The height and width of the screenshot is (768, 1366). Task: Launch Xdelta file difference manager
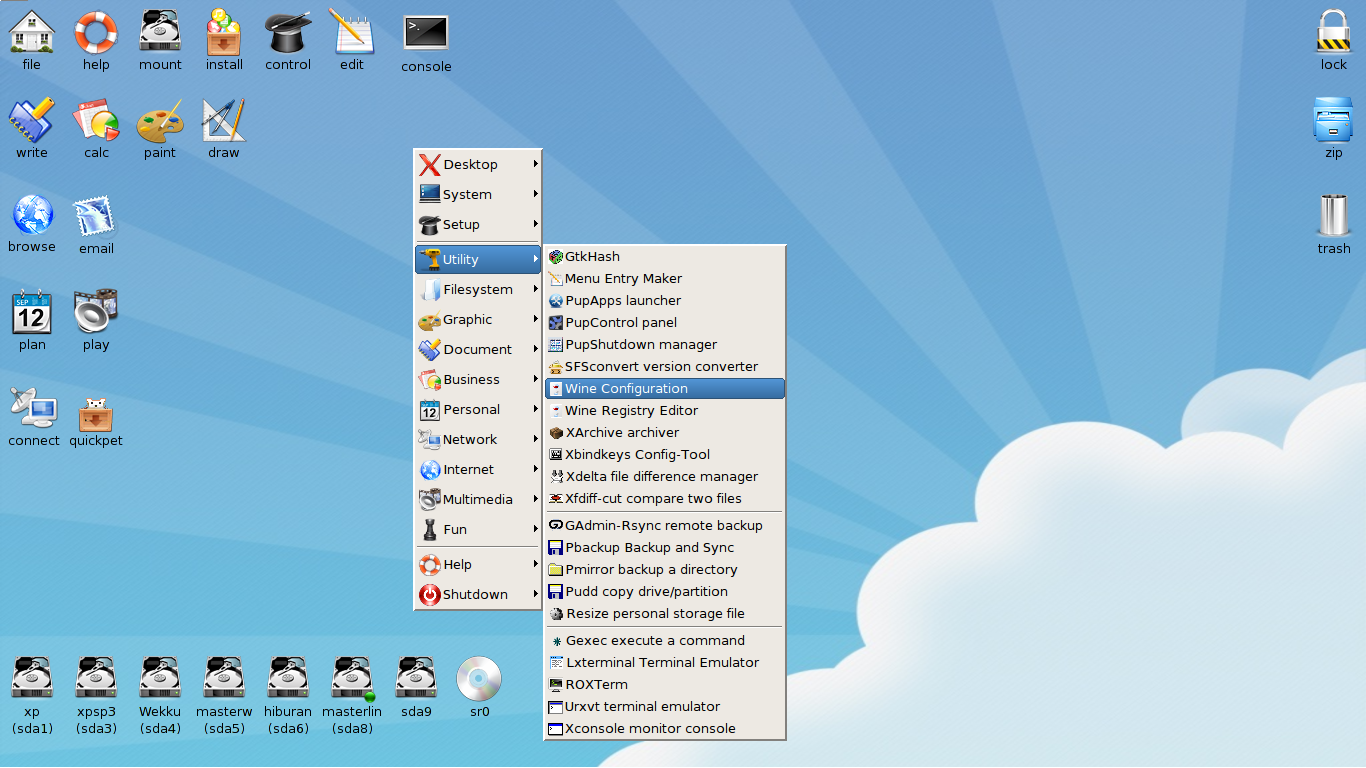tap(665, 477)
